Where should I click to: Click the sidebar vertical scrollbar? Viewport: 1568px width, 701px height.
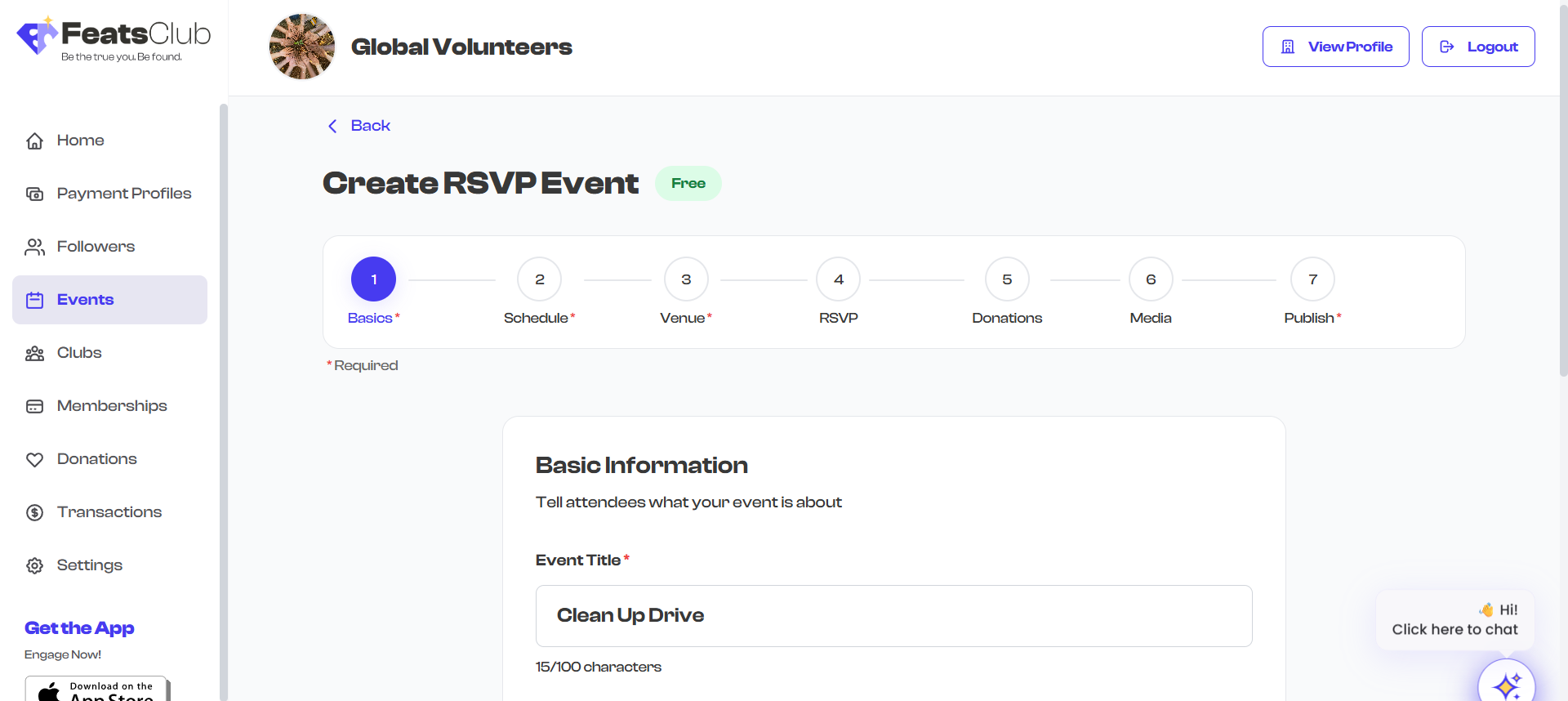[224, 402]
